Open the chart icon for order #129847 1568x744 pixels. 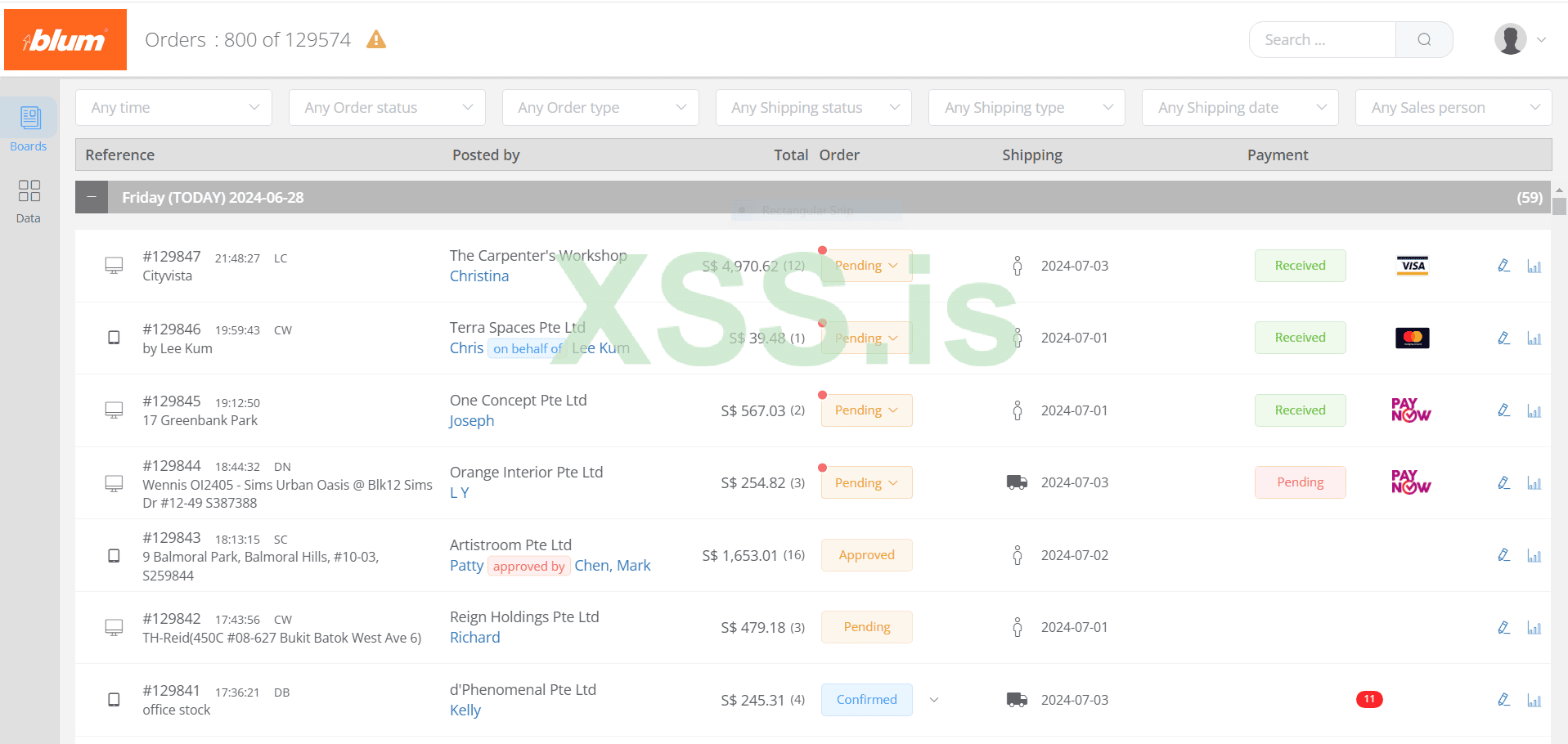[1534, 267]
